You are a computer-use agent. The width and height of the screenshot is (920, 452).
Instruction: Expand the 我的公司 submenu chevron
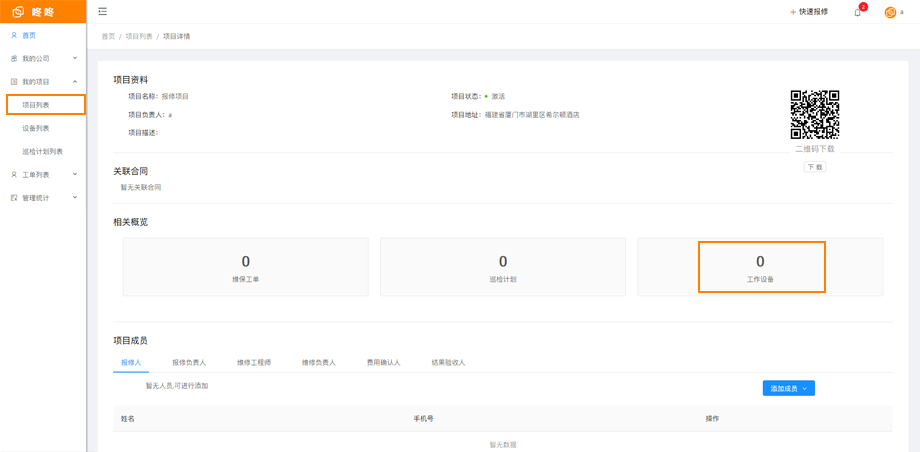coord(75,58)
